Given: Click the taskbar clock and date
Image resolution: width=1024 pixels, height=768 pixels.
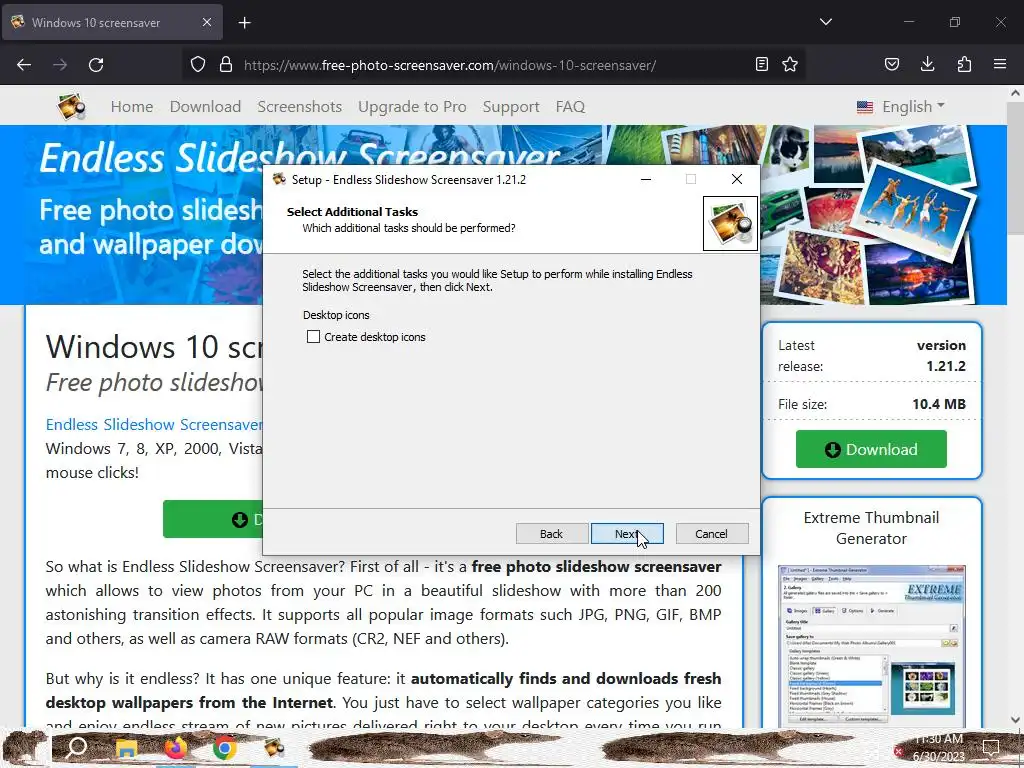Looking at the screenshot, I should point(938,748).
